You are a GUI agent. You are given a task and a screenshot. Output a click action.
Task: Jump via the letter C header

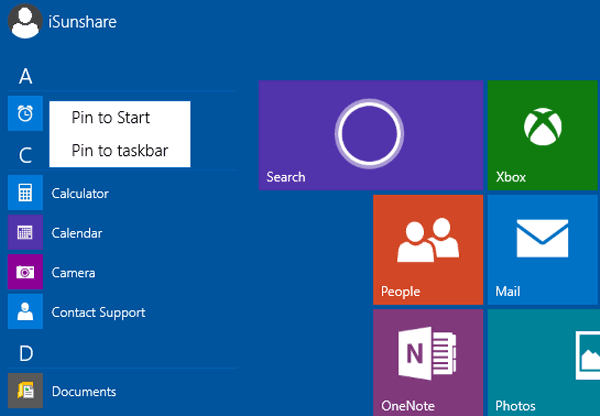(x=26, y=155)
